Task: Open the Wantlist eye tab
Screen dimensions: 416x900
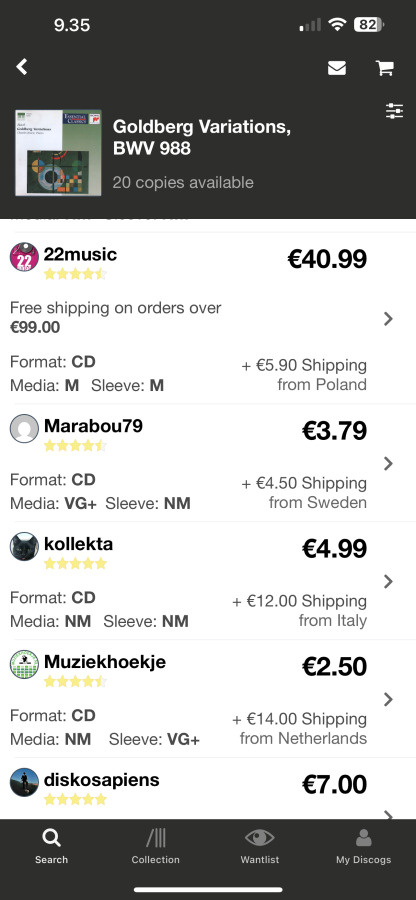Action: pos(259,847)
